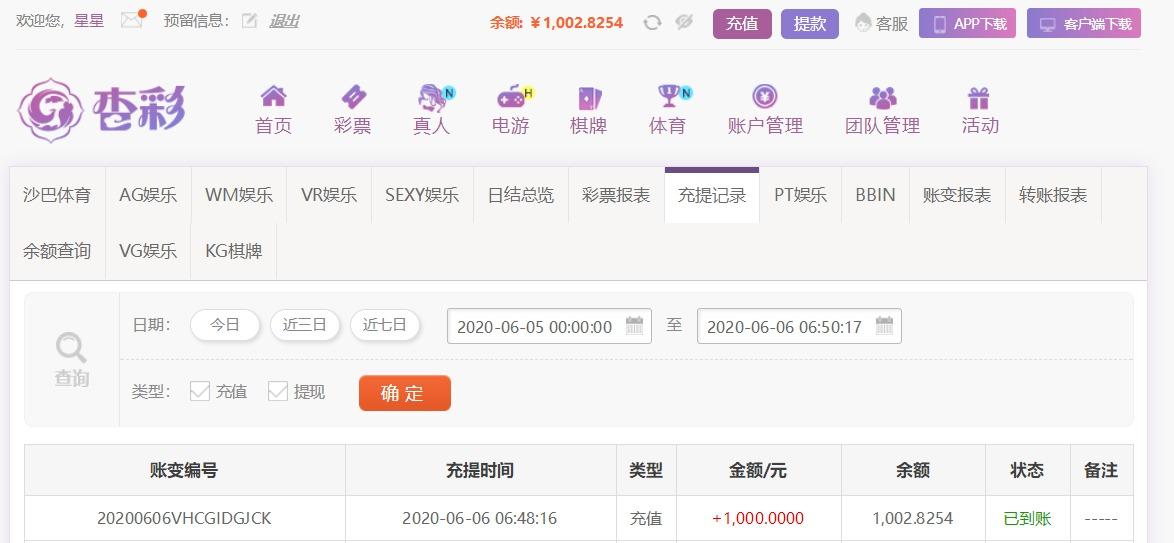
Task: Switch to the BBIN tab
Action: (875, 195)
